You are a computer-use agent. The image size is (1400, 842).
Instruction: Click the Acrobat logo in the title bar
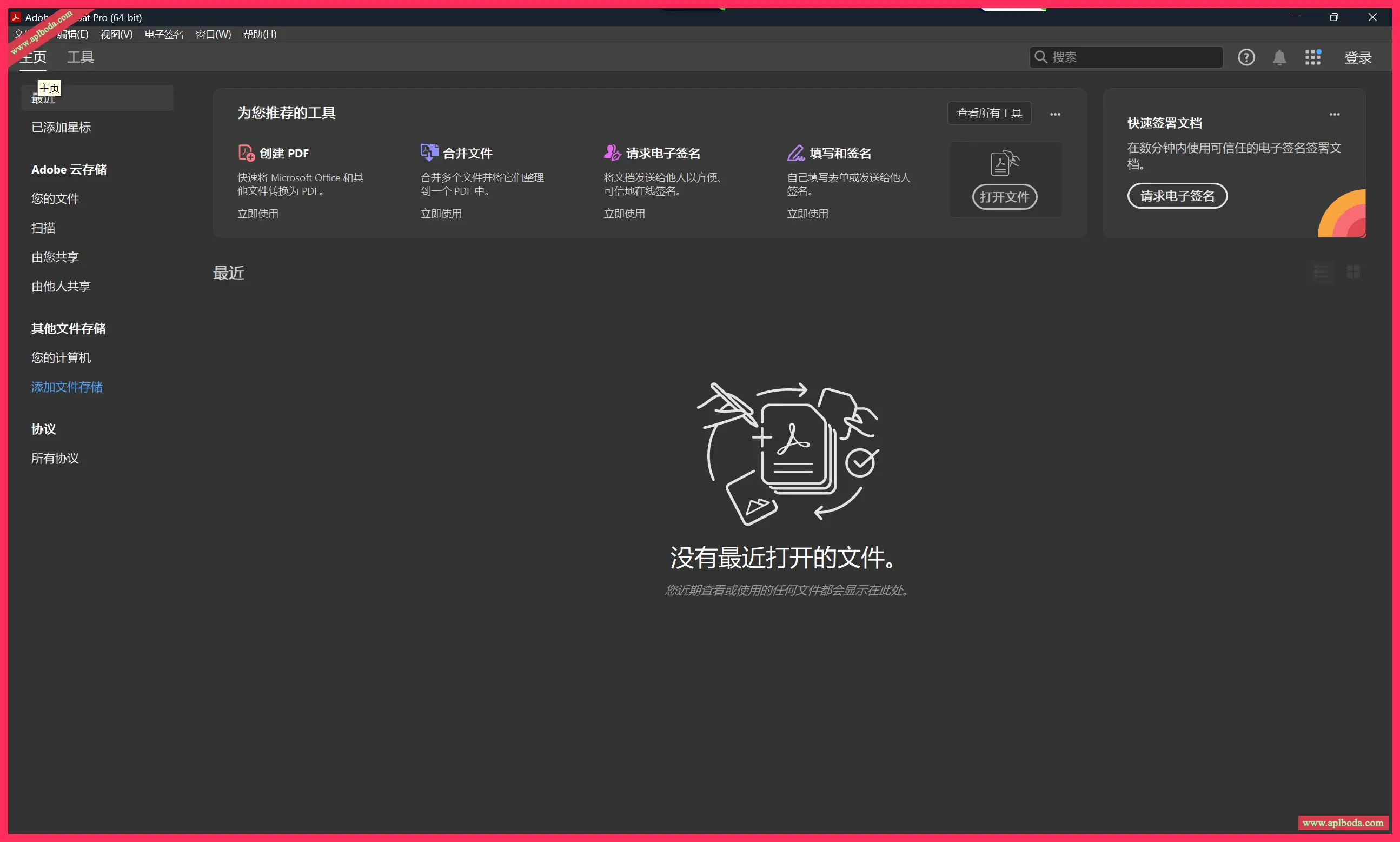pyautogui.click(x=15, y=17)
